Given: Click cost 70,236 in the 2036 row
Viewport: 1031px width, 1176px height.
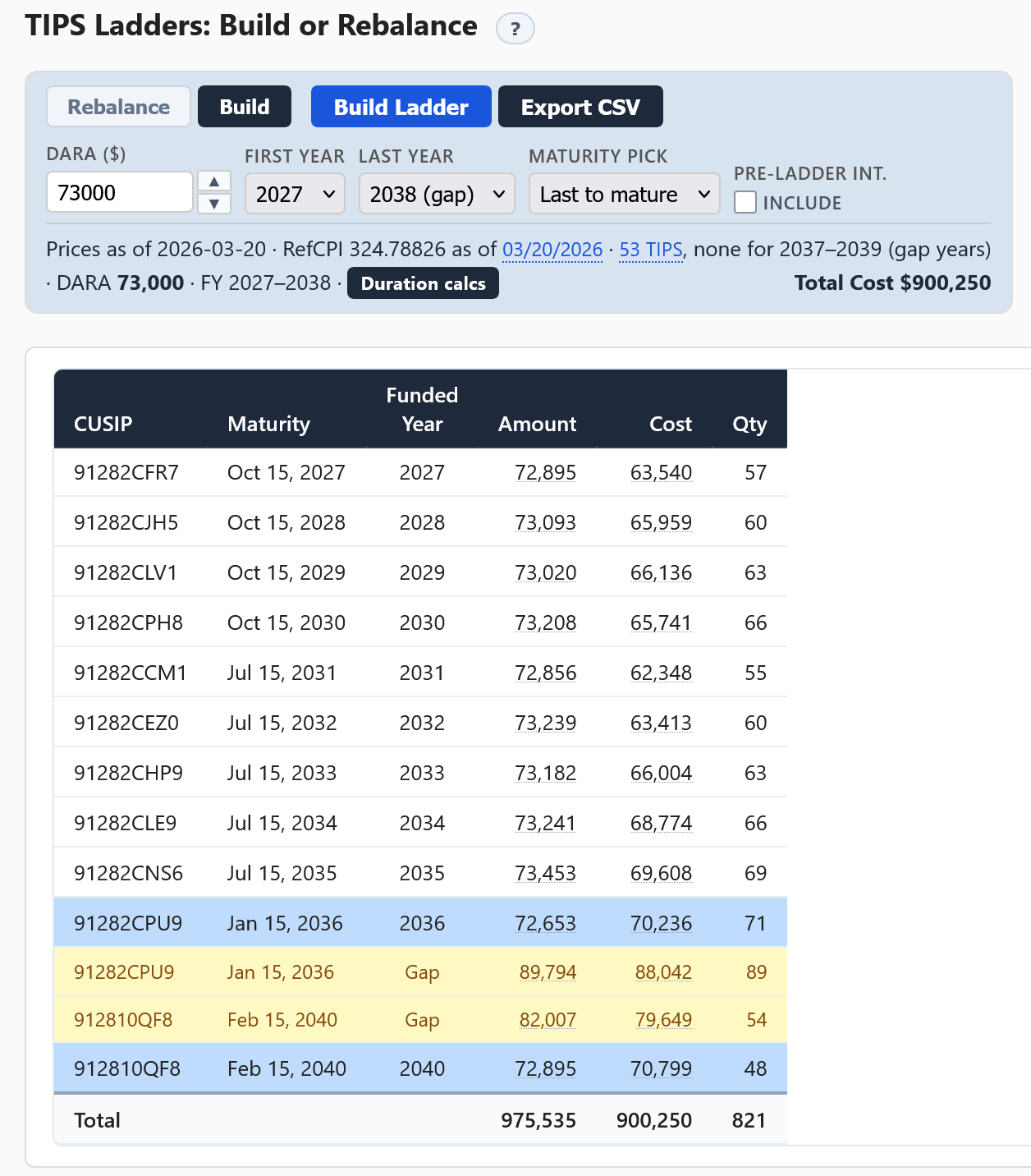Looking at the screenshot, I should (x=662, y=923).
